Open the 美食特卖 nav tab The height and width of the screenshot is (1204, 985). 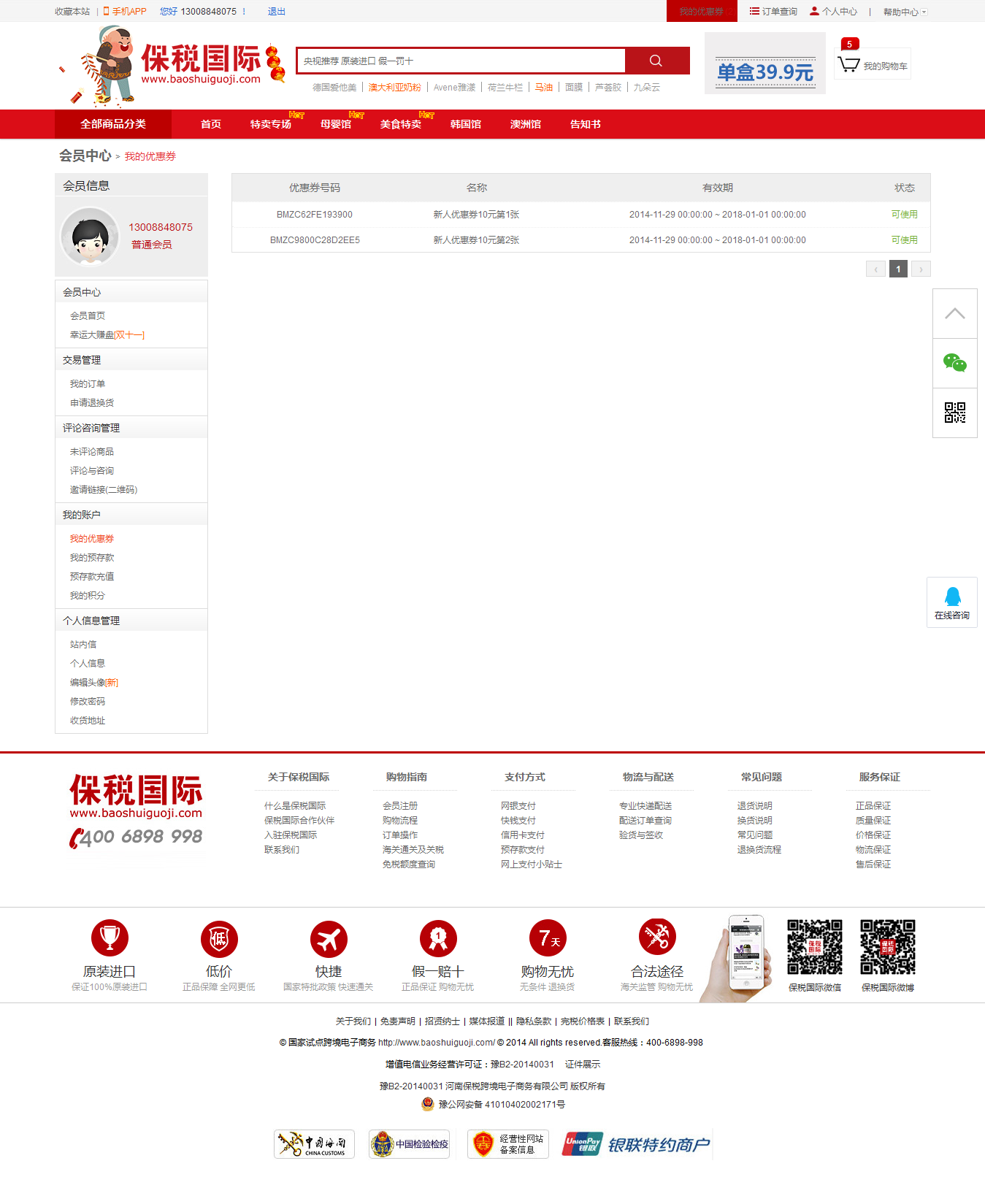click(x=401, y=124)
